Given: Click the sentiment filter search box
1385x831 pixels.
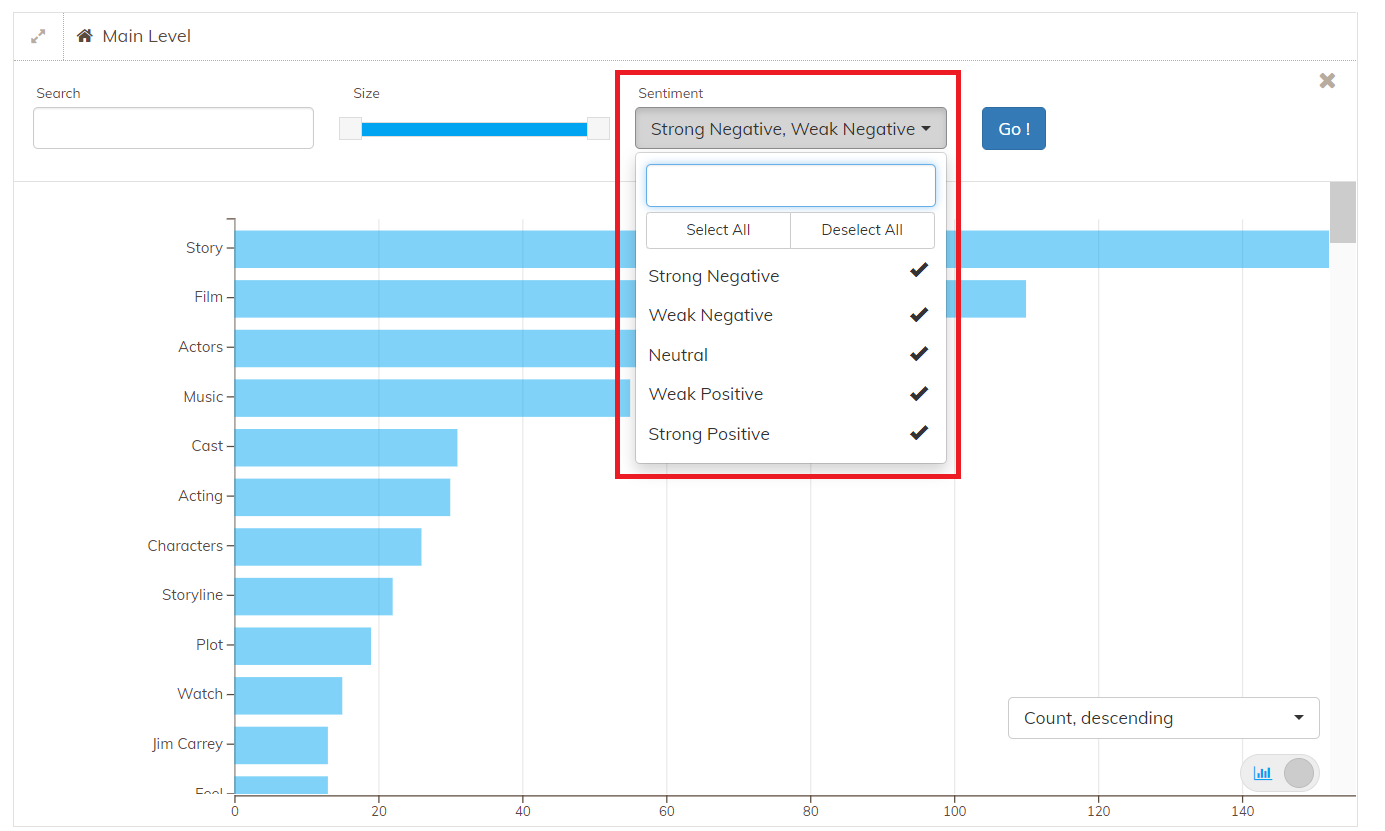Looking at the screenshot, I should point(791,186).
